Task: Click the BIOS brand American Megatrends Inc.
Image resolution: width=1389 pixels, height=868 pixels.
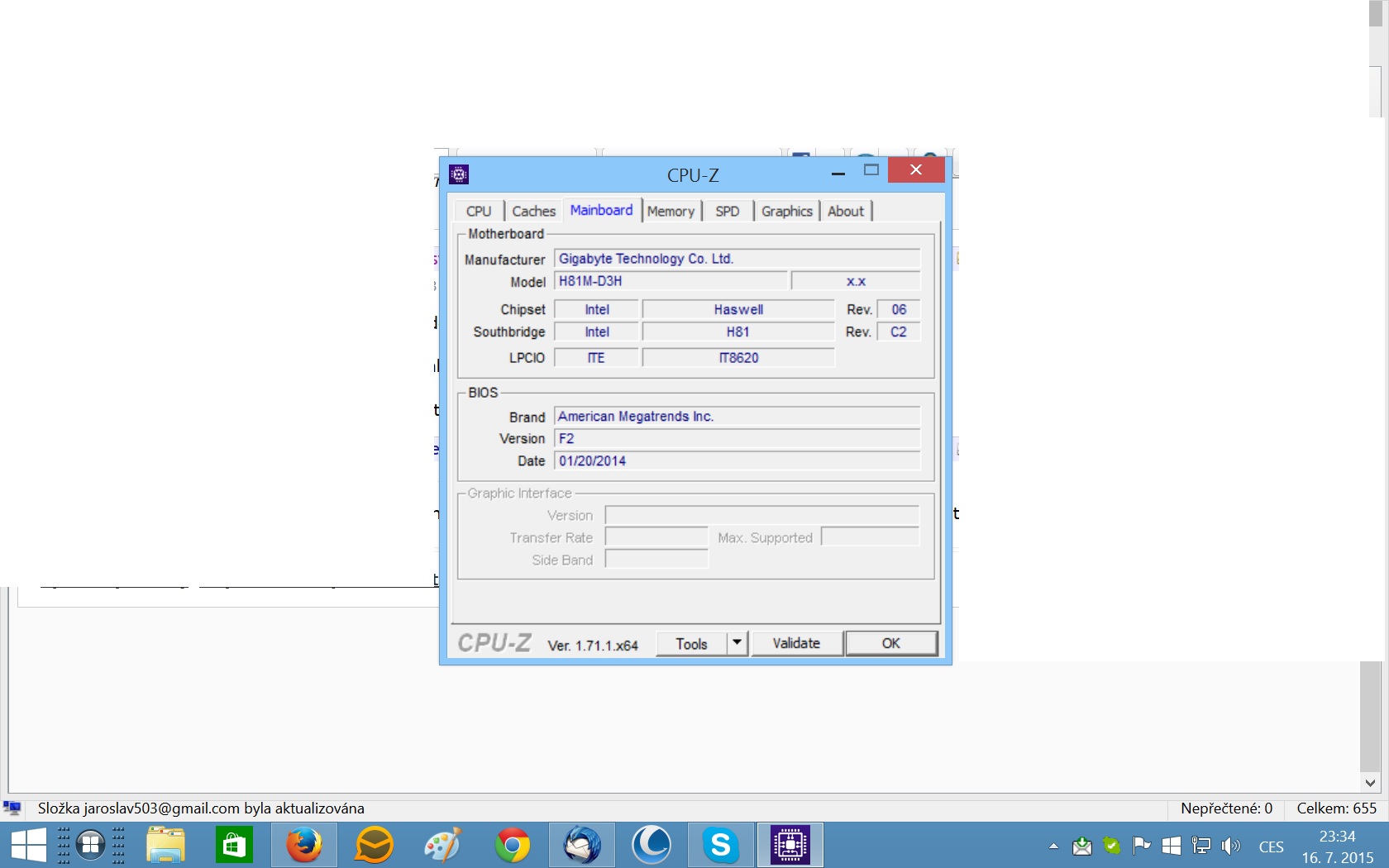Action: [737, 417]
